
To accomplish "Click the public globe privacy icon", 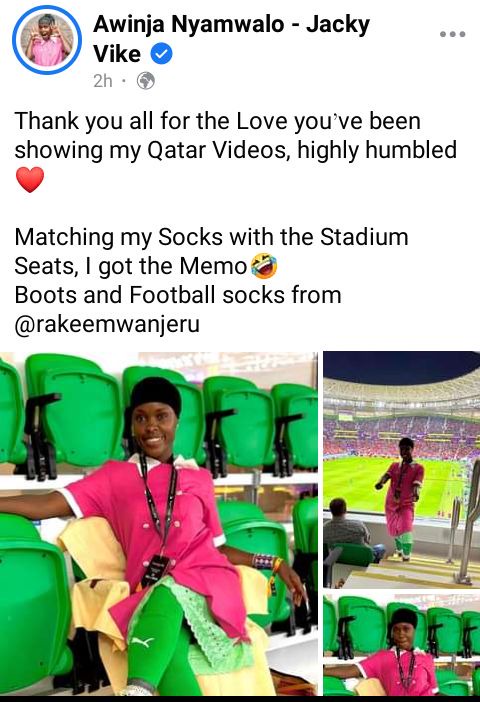I will [x=146, y=81].
